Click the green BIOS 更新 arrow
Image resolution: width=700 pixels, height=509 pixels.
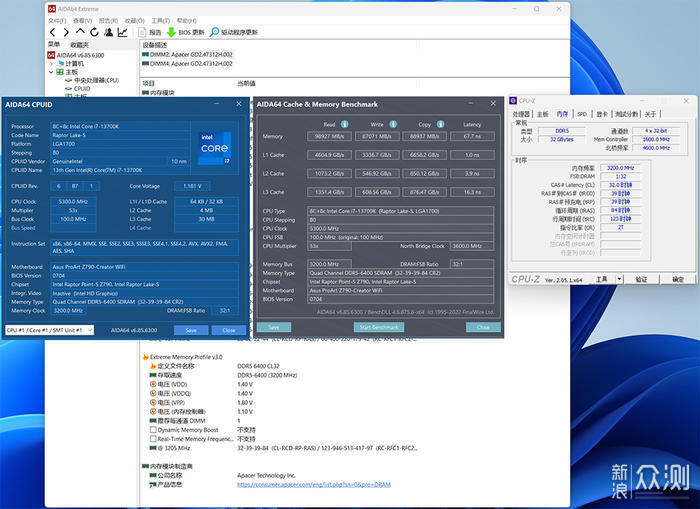click(171, 32)
